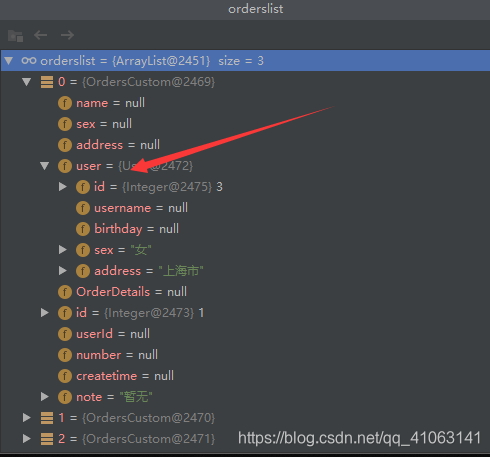Click the orderslist window title
490x457 pixels.
[256, 9]
